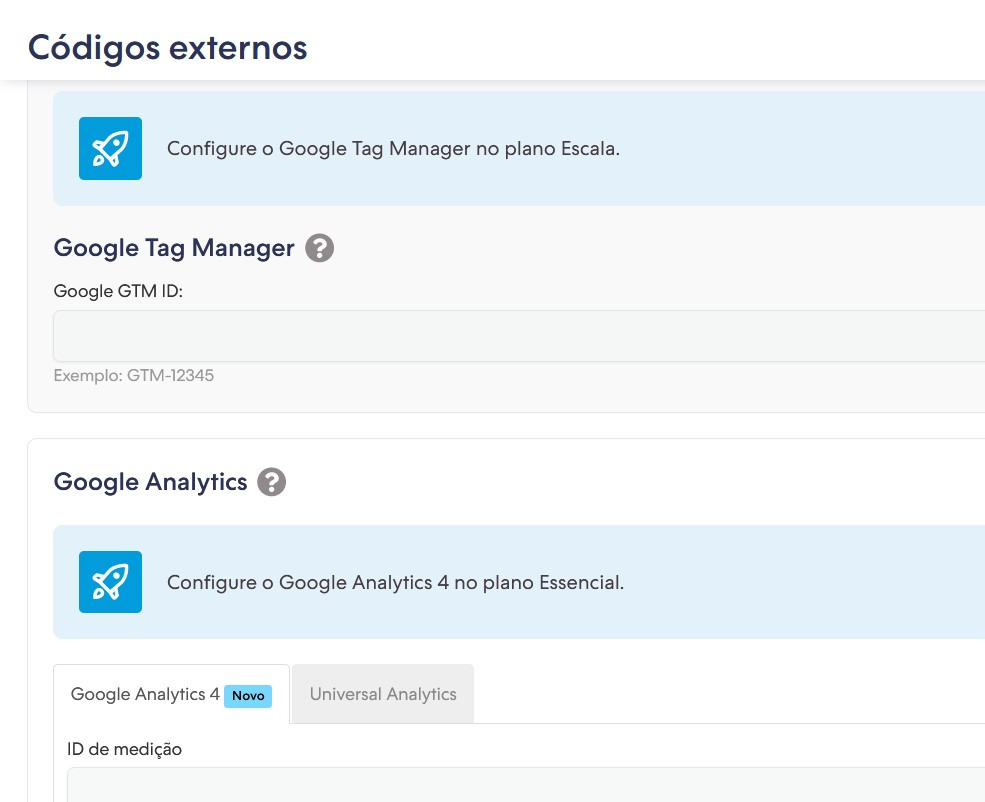Switch to the Universal Analytics tab
Viewport: 985px width, 802px height.
point(383,694)
